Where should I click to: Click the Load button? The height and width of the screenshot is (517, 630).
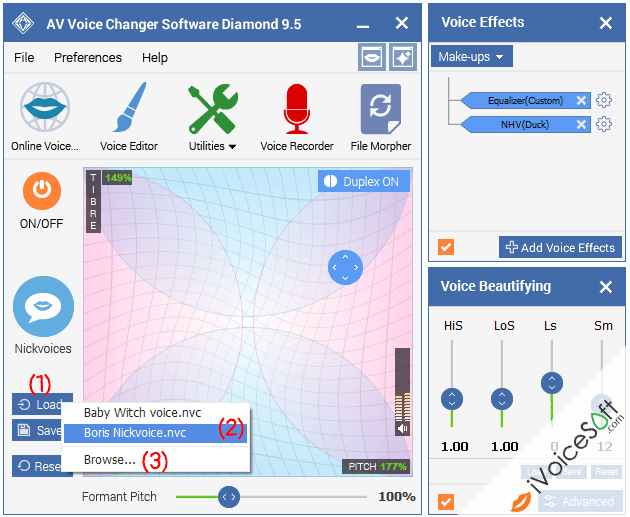[42, 404]
